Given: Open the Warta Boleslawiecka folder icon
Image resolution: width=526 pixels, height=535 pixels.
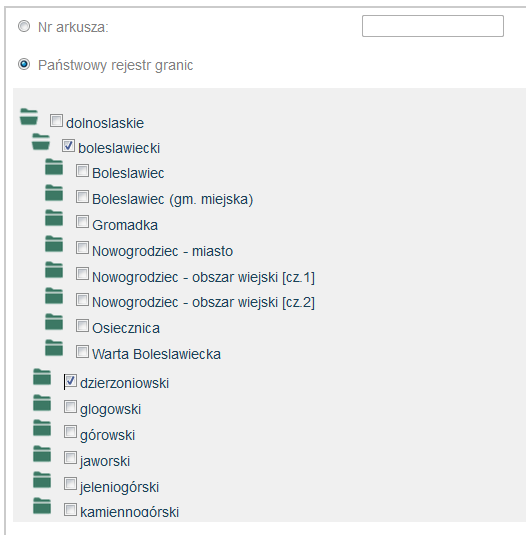Looking at the screenshot, I should pos(54,348).
